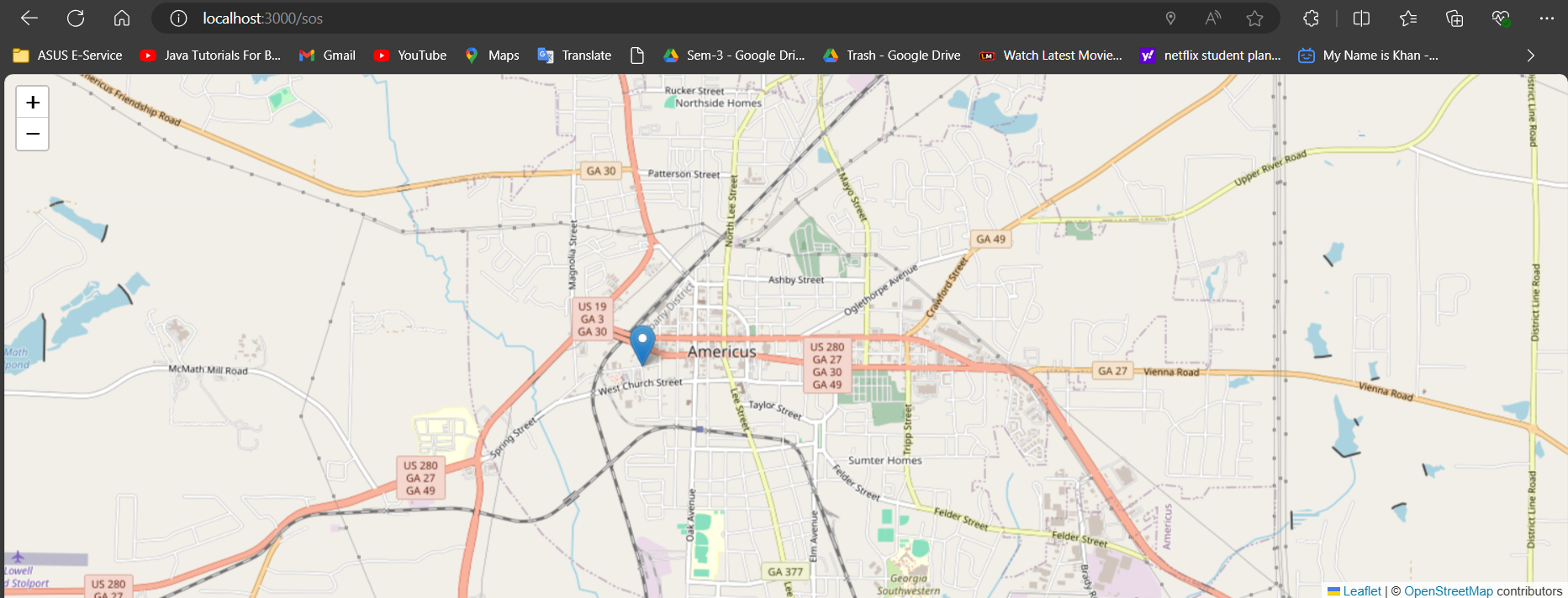Open Favorites list icon
The image size is (1568, 598).
point(1408,19)
